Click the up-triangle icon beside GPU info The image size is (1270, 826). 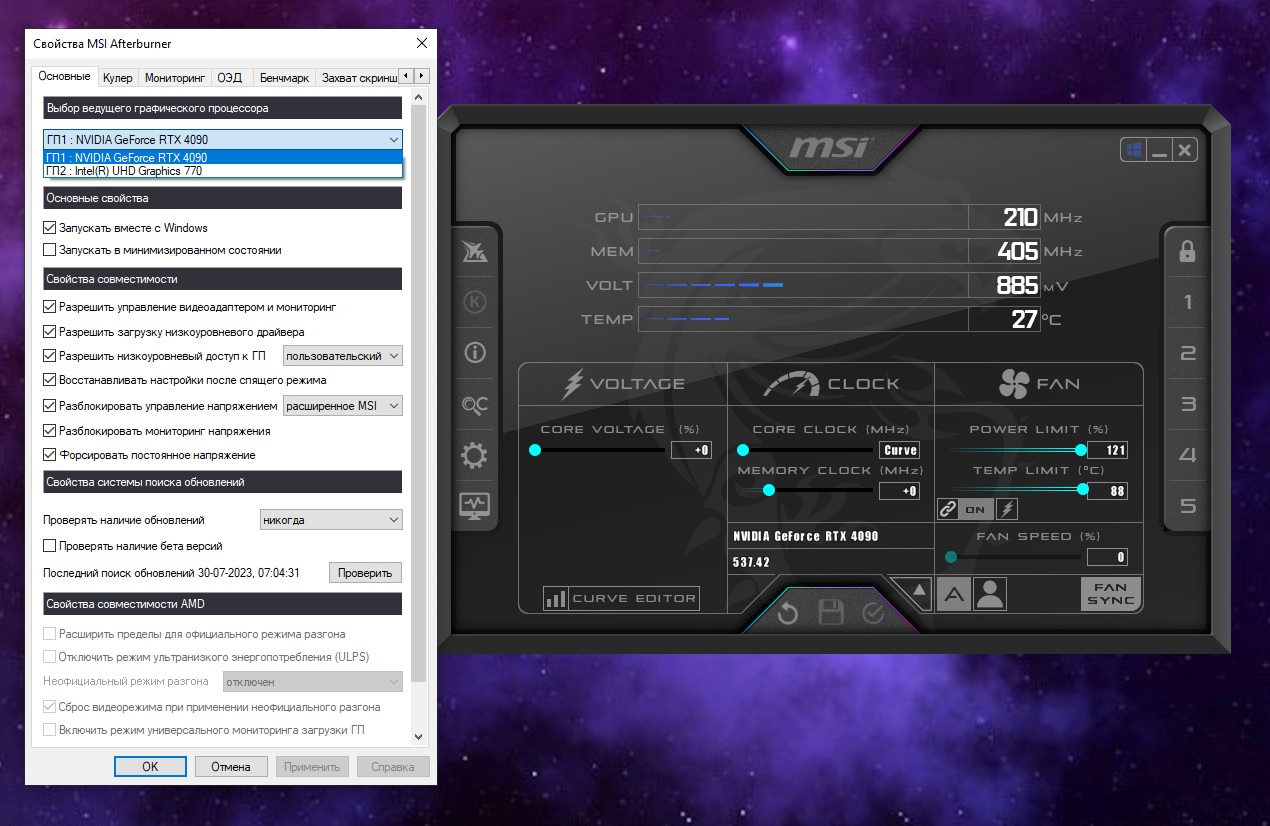click(x=919, y=591)
